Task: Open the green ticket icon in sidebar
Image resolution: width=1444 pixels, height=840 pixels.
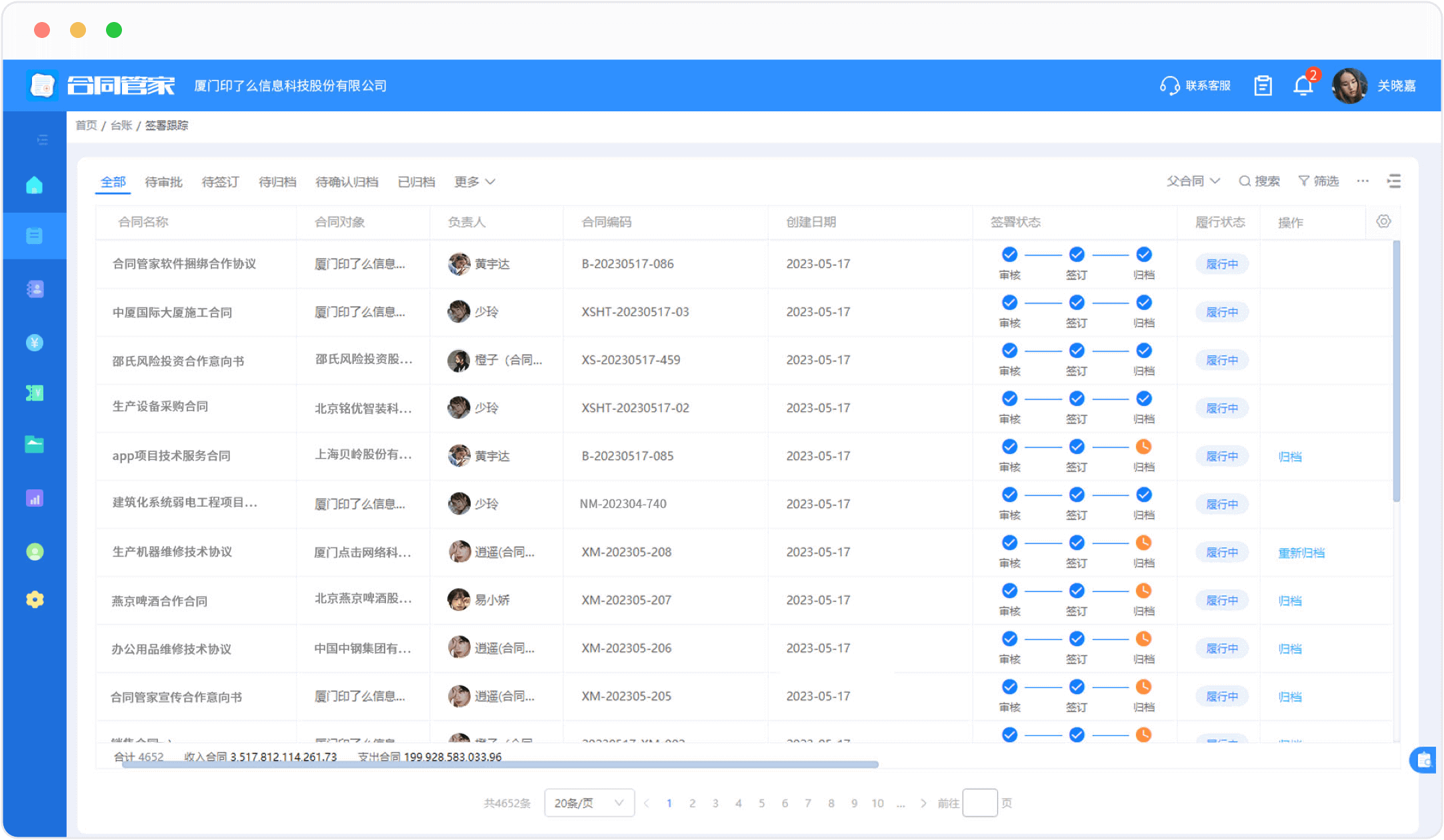Action: click(x=35, y=393)
